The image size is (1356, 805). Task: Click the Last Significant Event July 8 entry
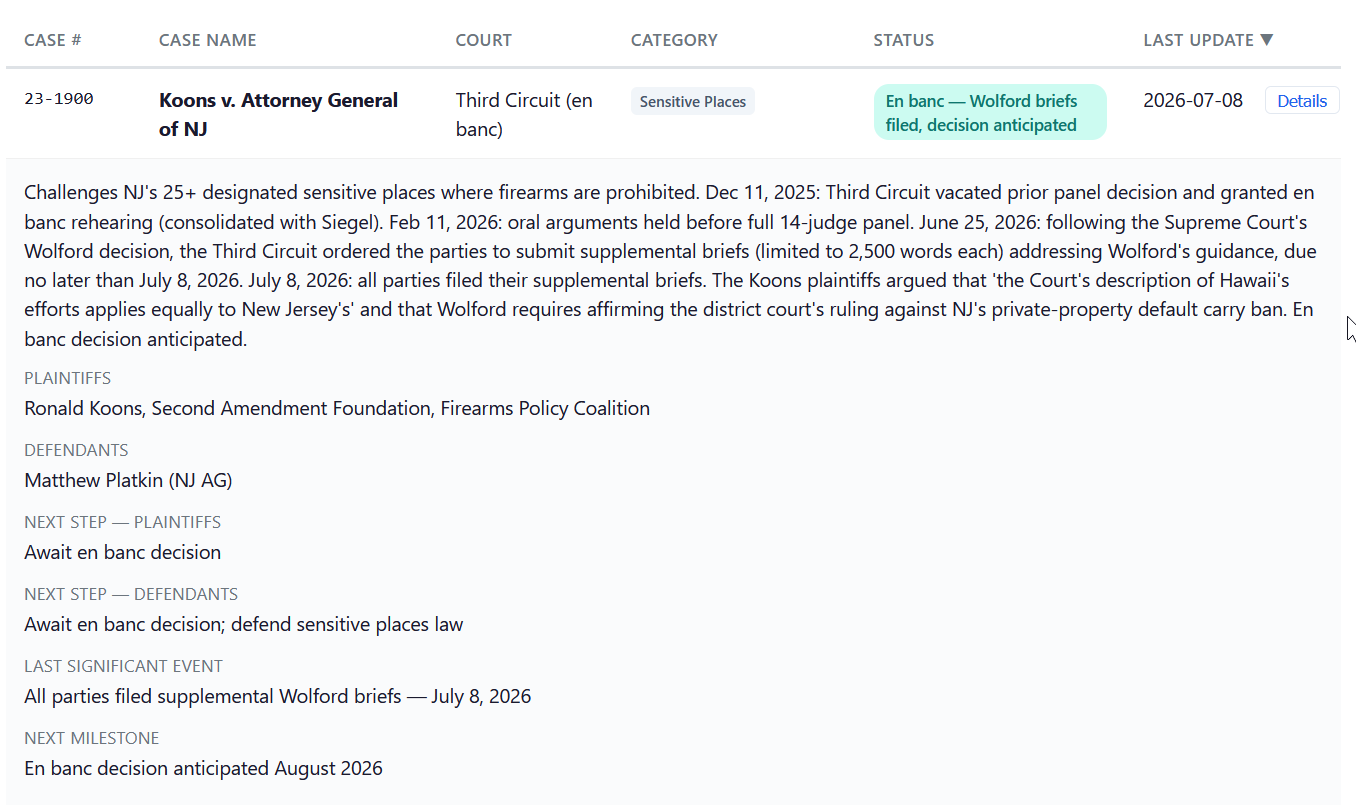(x=278, y=696)
